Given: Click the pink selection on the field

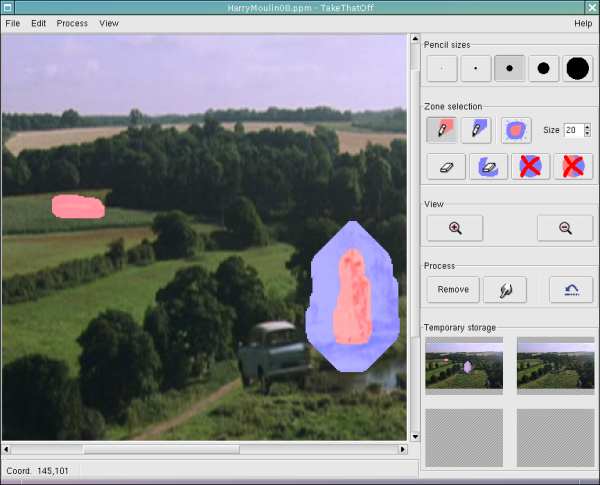Looking at the screenshot, I should coord(78,207).
